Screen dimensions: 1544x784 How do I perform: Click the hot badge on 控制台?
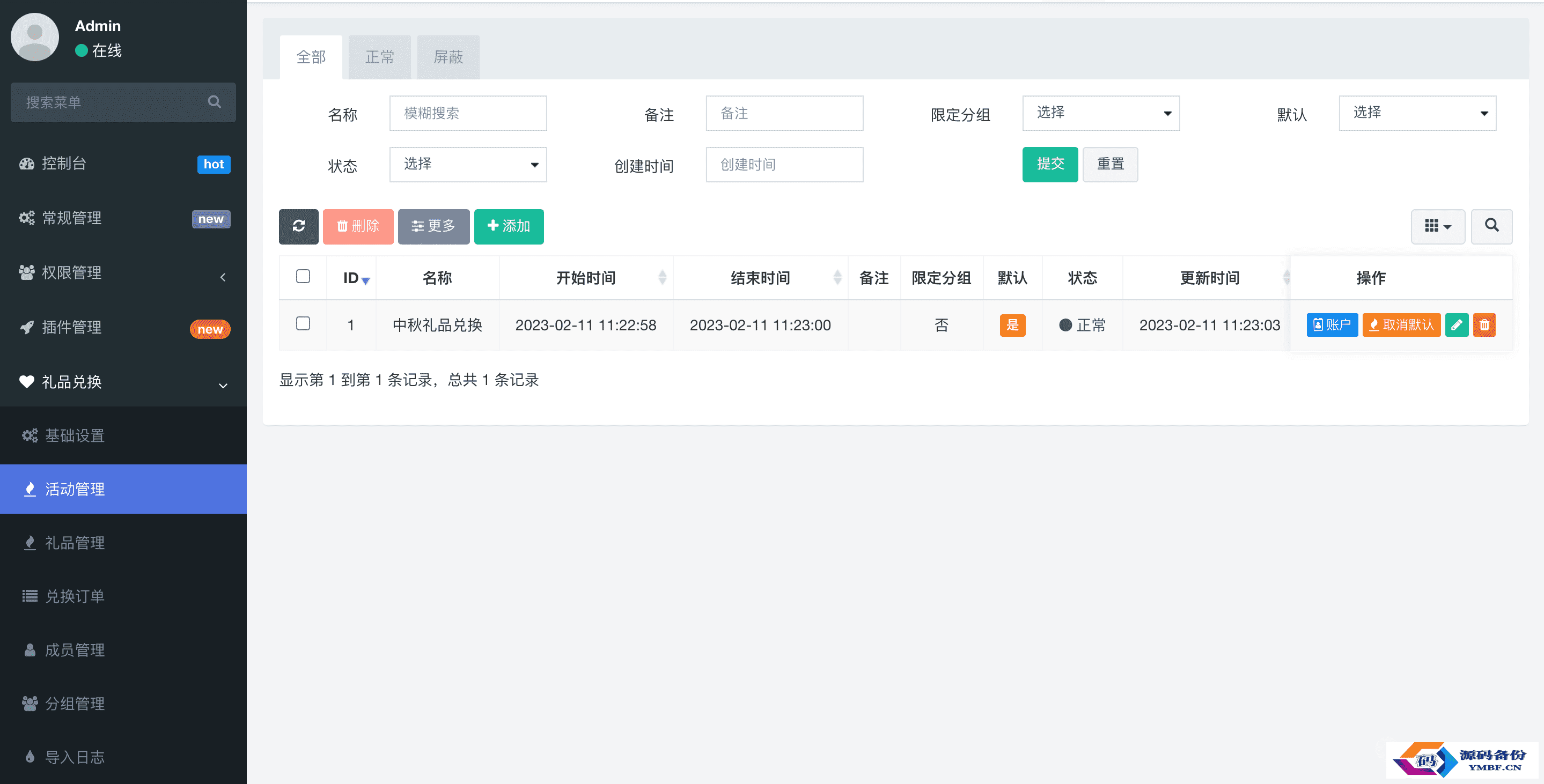[x=214, y=164]
